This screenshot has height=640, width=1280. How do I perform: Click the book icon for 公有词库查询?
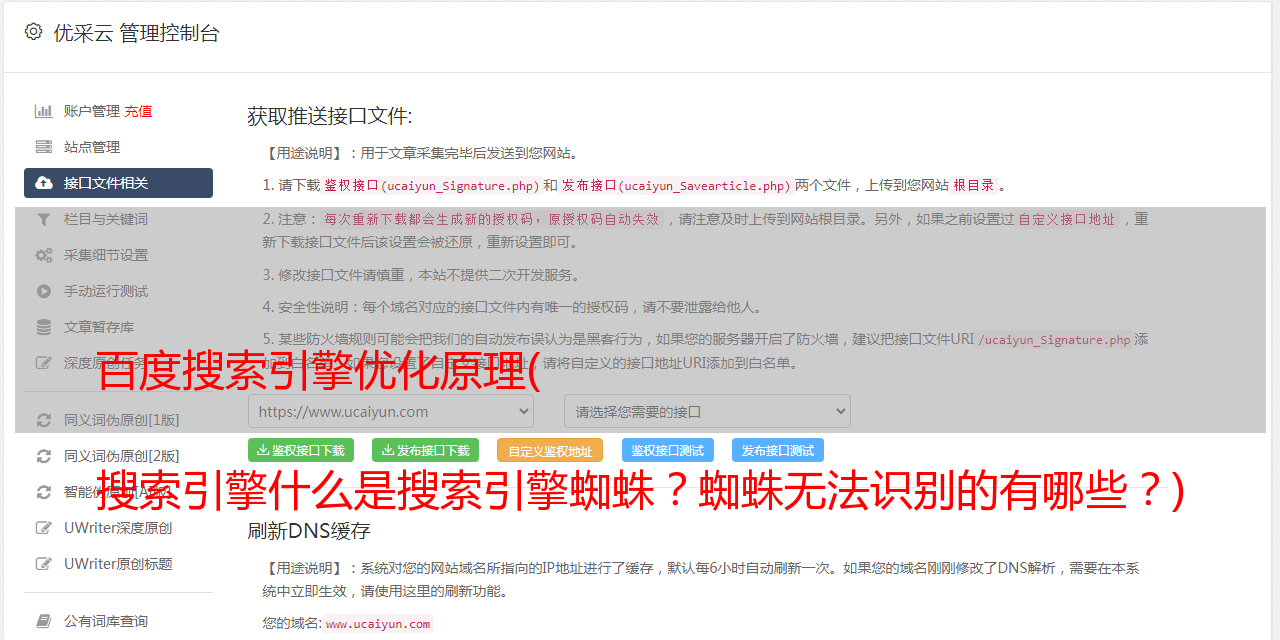44,621
